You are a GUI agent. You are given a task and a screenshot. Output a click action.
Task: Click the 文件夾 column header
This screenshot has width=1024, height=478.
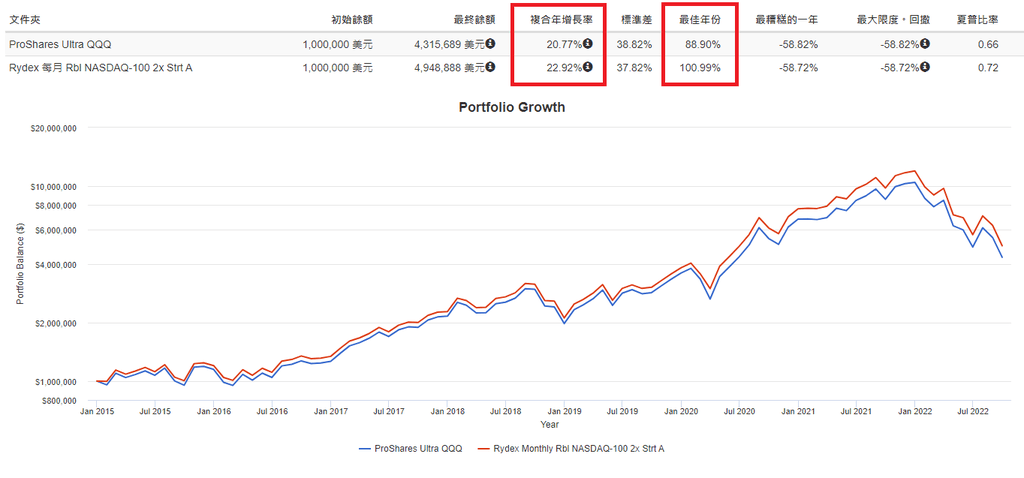click(x=25, y=20)
